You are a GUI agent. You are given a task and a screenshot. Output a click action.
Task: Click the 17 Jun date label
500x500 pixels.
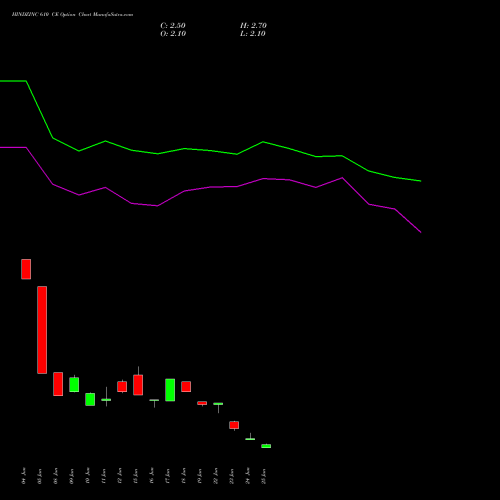click(x=168, y=476)
